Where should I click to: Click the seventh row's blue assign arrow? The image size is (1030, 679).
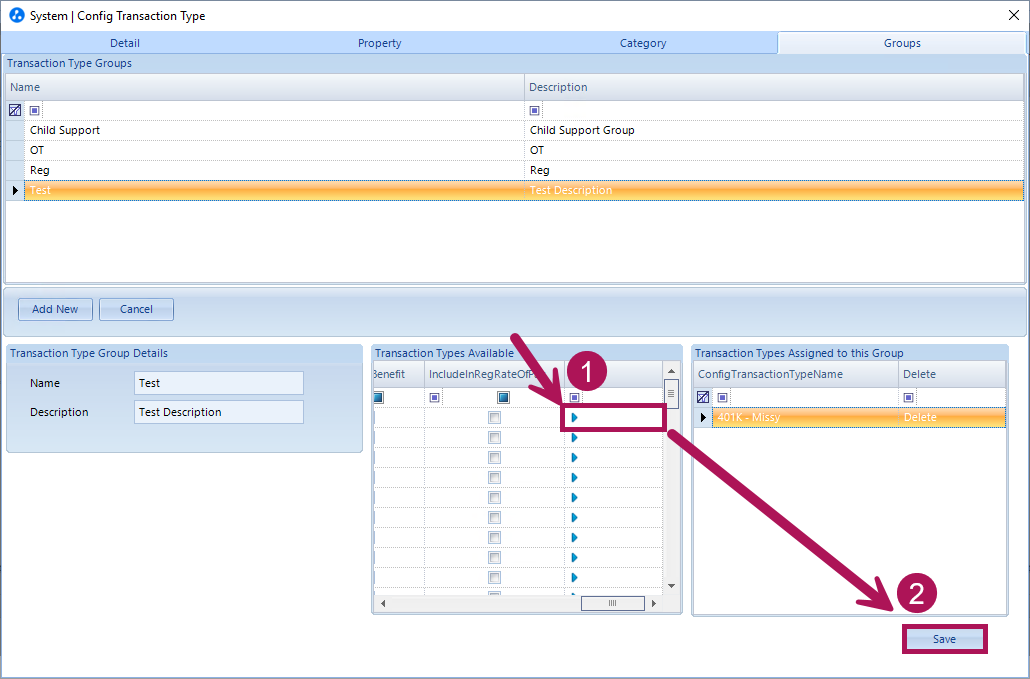575,538
